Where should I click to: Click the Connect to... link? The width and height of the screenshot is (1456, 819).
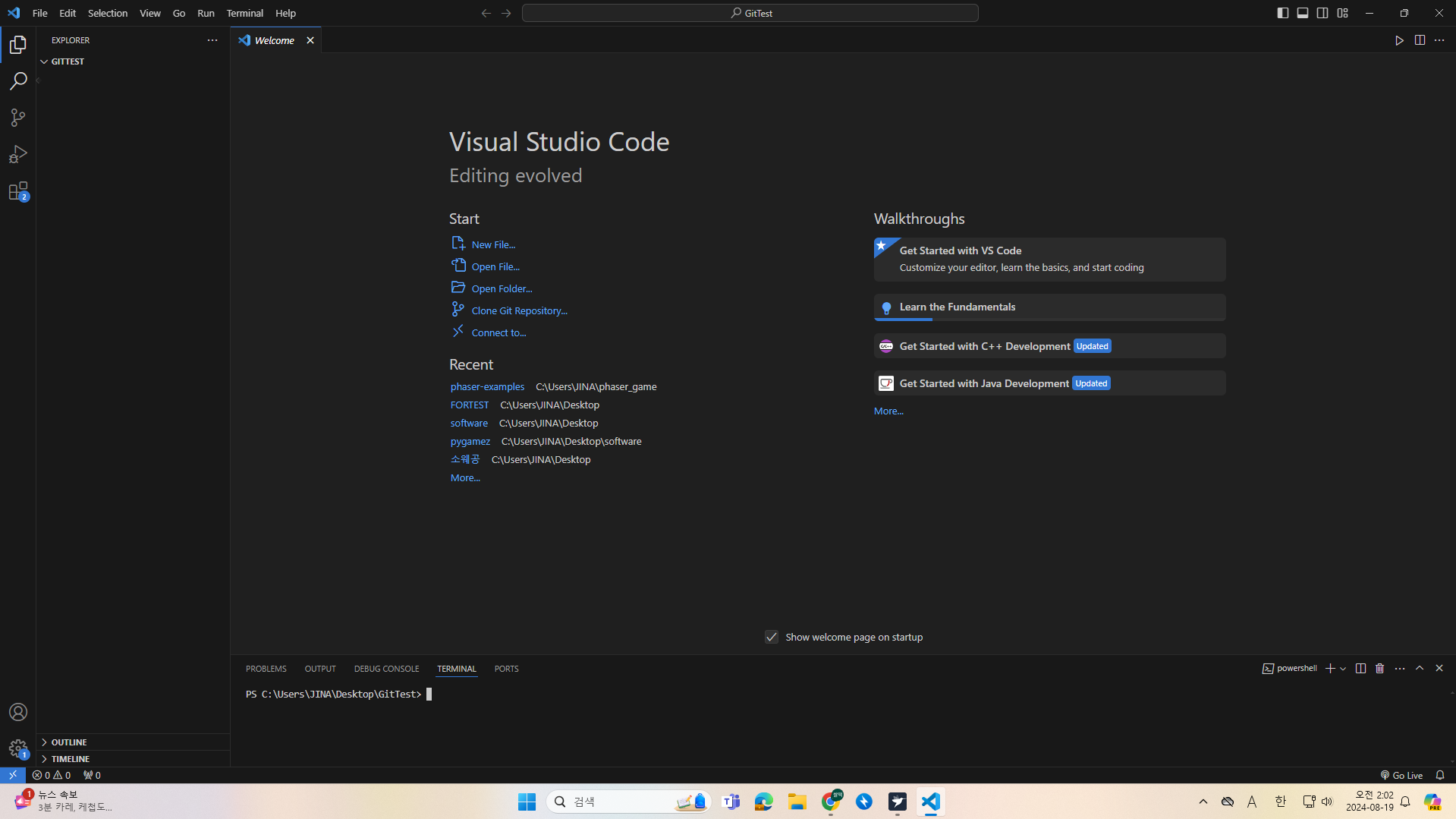click(498, 332)
